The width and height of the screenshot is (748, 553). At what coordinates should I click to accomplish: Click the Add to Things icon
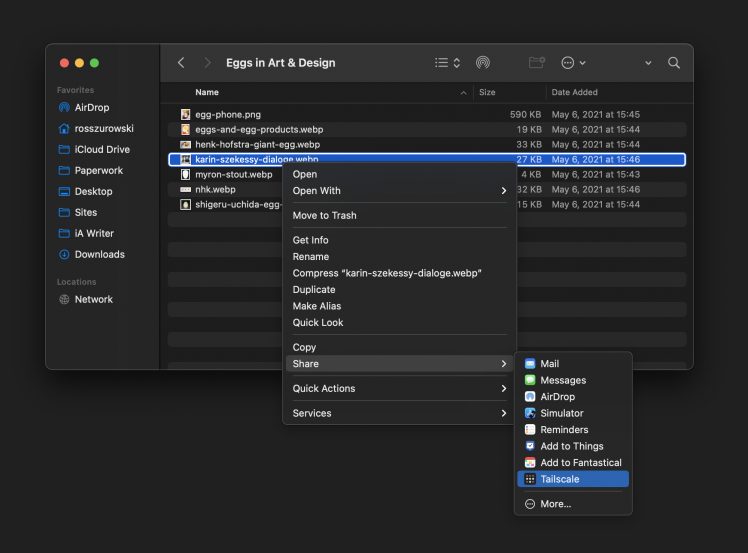coord(530,446)
